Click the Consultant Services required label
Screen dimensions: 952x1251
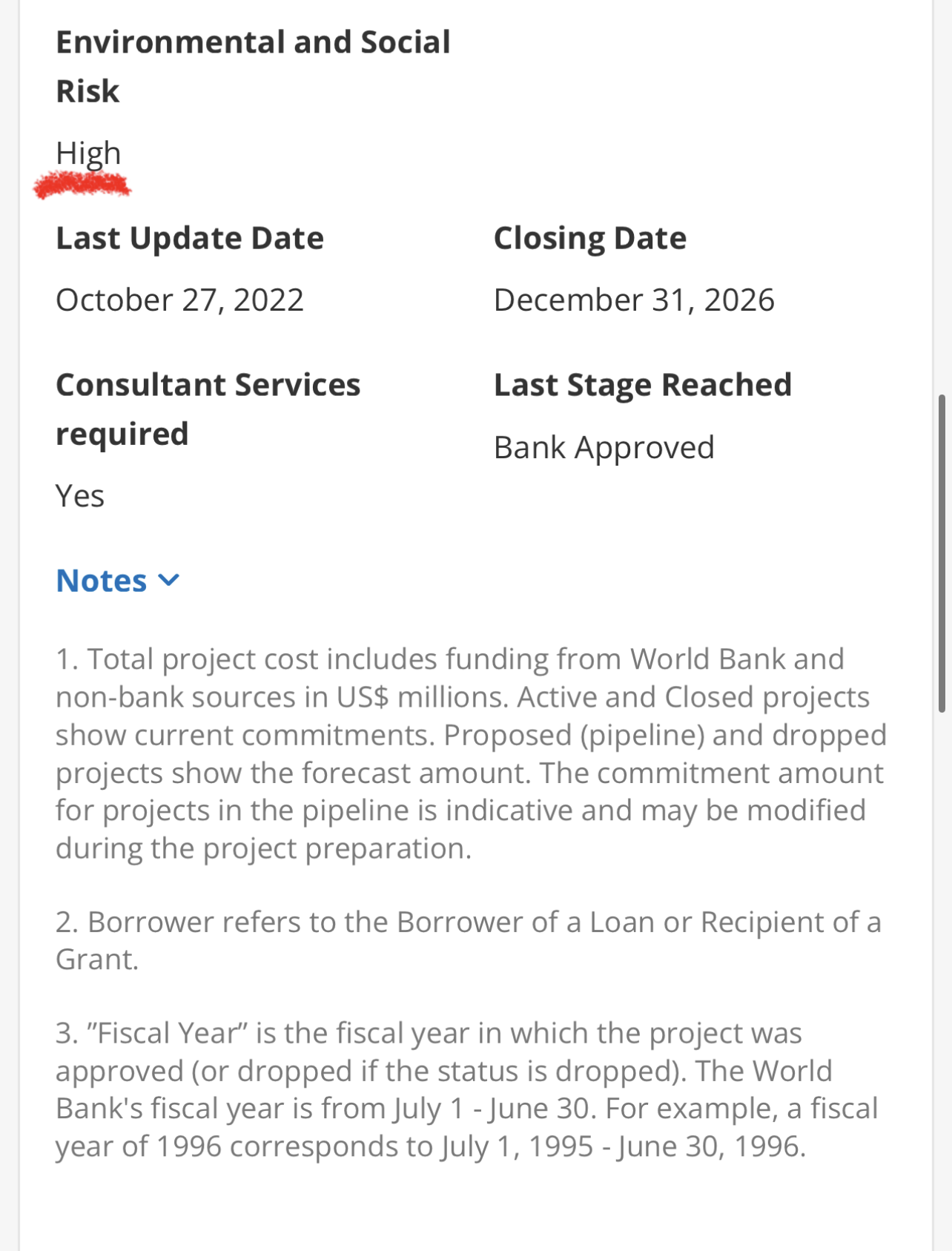(208, 409)
